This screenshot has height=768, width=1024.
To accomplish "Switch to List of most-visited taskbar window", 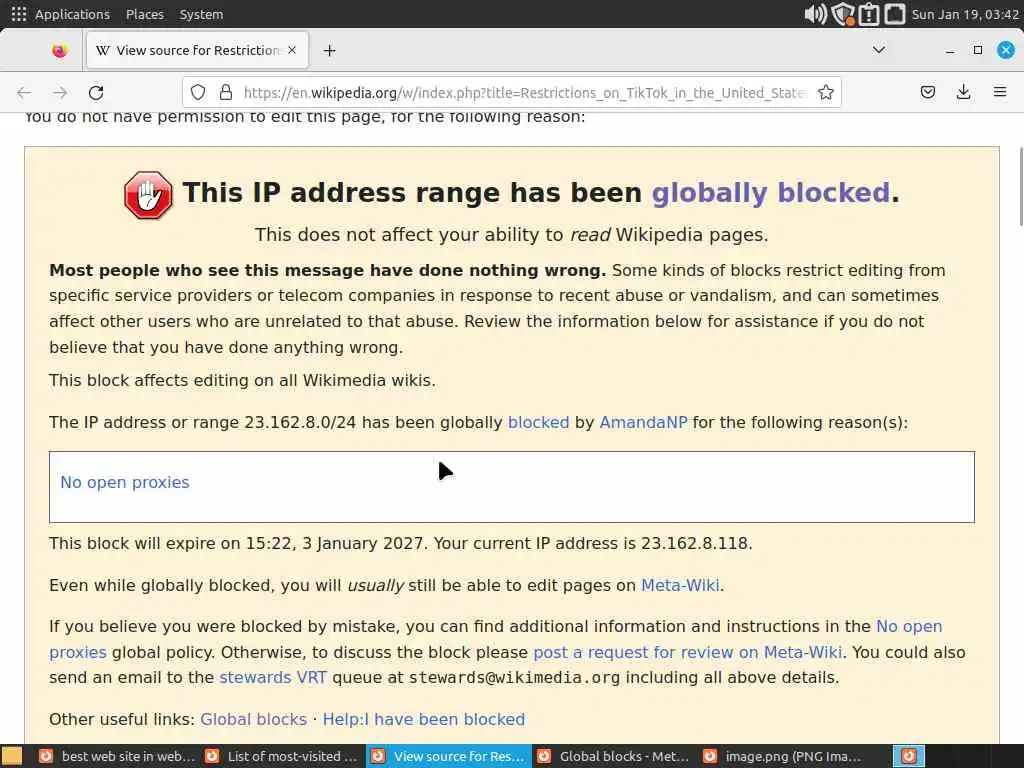I will point(283,756).
